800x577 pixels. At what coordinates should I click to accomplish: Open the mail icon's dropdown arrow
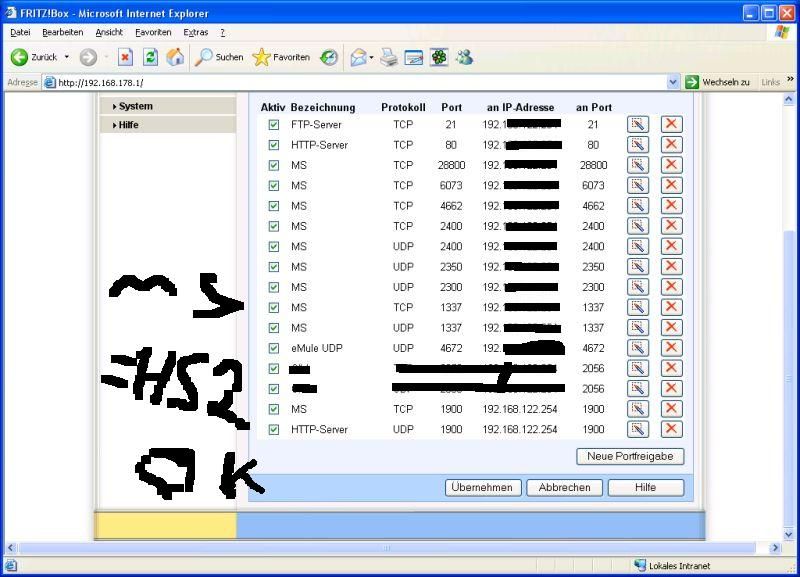point(371,57)
